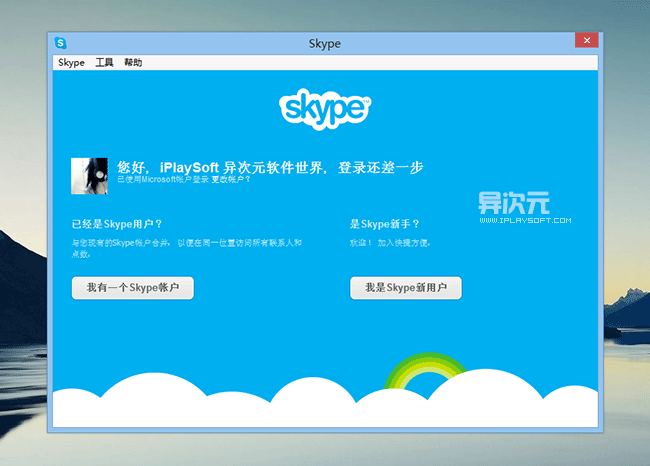Click the 我有一个Skype帐户 button
Image resolution: width=650 pixels, height=466 pixels.
click(133, 288)
